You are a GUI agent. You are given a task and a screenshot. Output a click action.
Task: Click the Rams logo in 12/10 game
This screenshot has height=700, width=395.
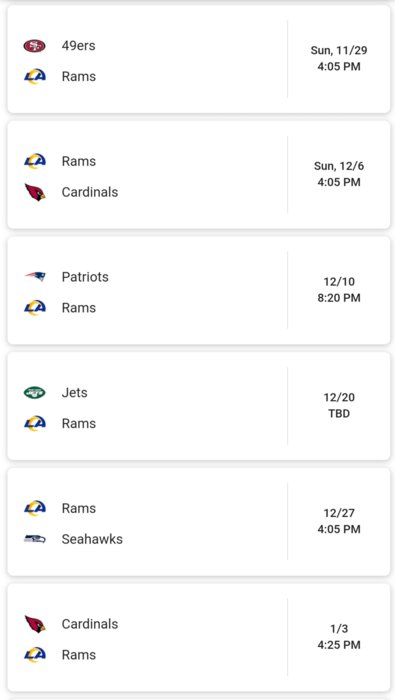(x=35, y=308)
